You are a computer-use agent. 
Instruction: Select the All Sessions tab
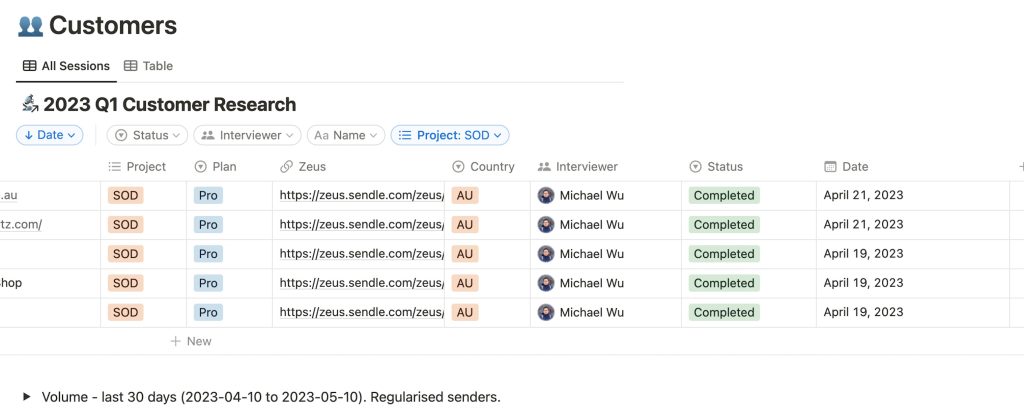[66, 66]
